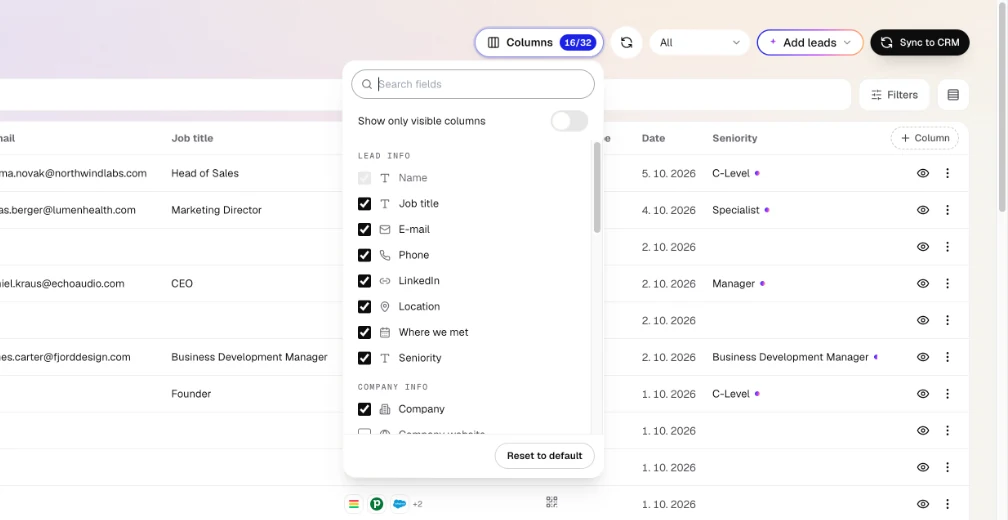Open three-dot menu for Business Development Manager row
Viewport: 1008px width, 520px height.
point(947,357)
